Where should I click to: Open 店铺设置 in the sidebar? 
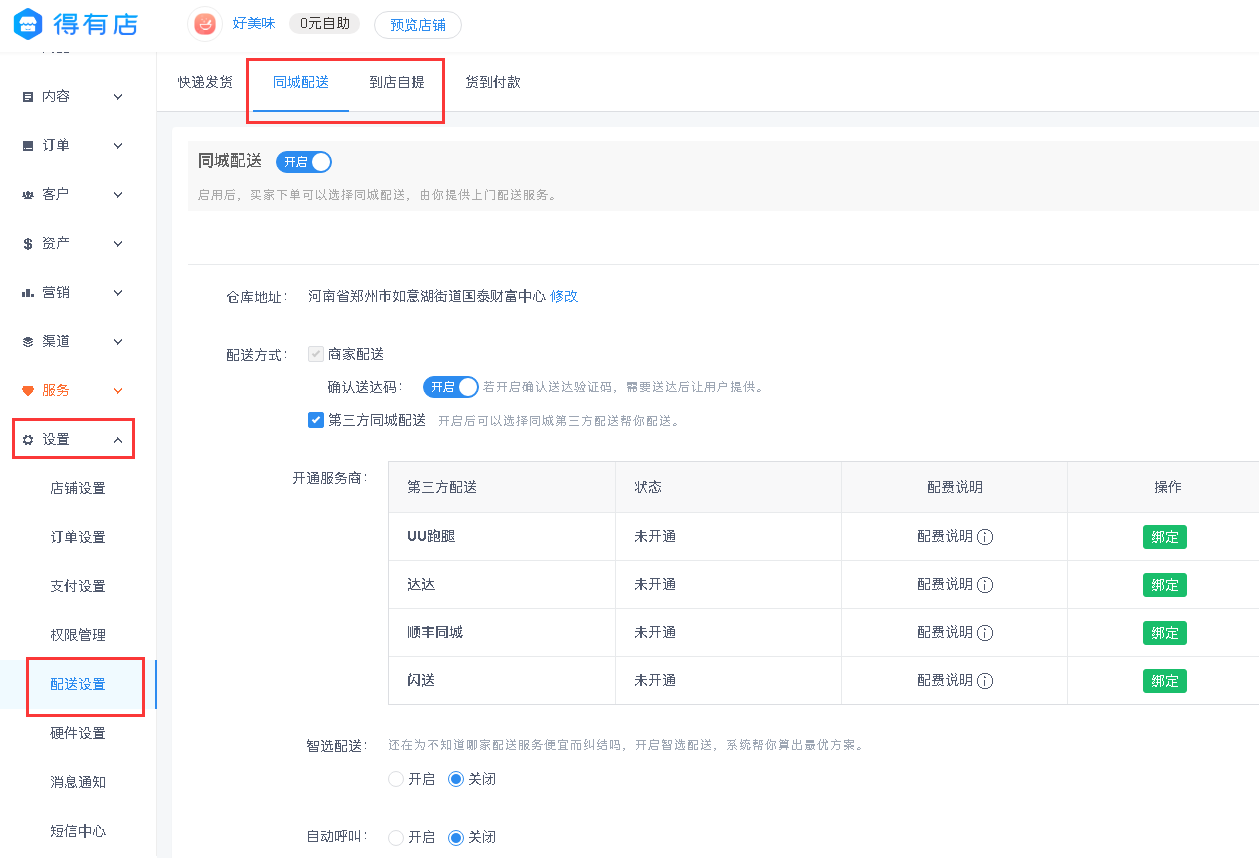78,489
